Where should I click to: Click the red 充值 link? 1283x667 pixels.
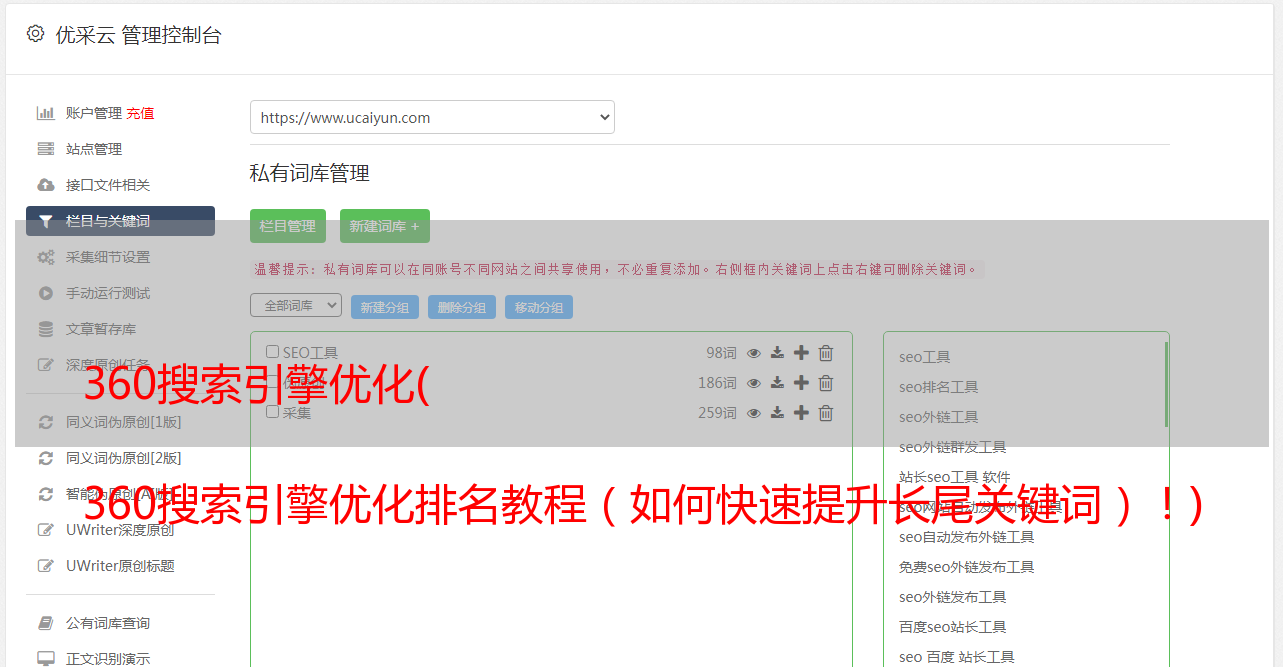[140, 113]
